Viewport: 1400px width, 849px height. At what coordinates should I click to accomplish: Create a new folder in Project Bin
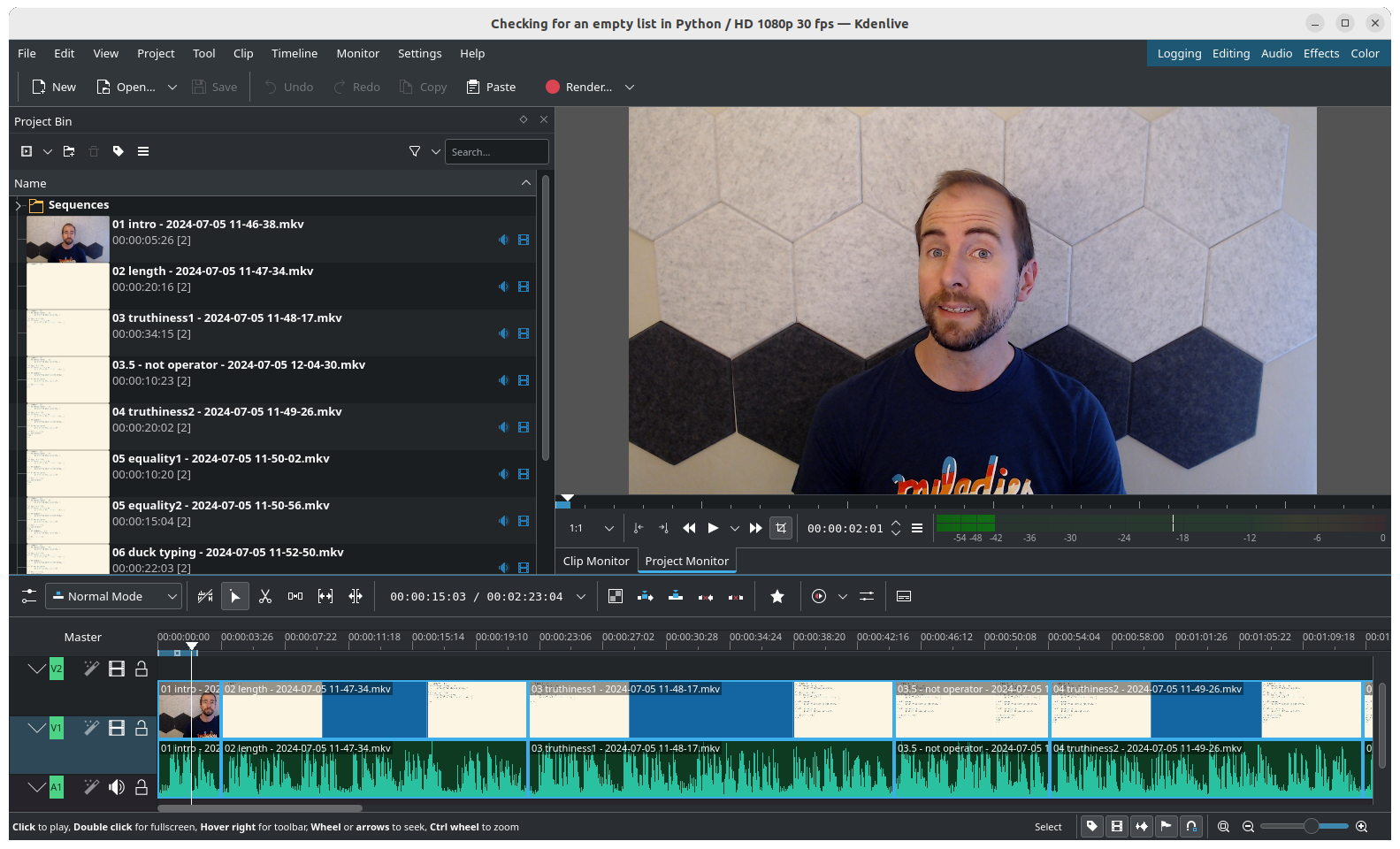tap(69, 151)
